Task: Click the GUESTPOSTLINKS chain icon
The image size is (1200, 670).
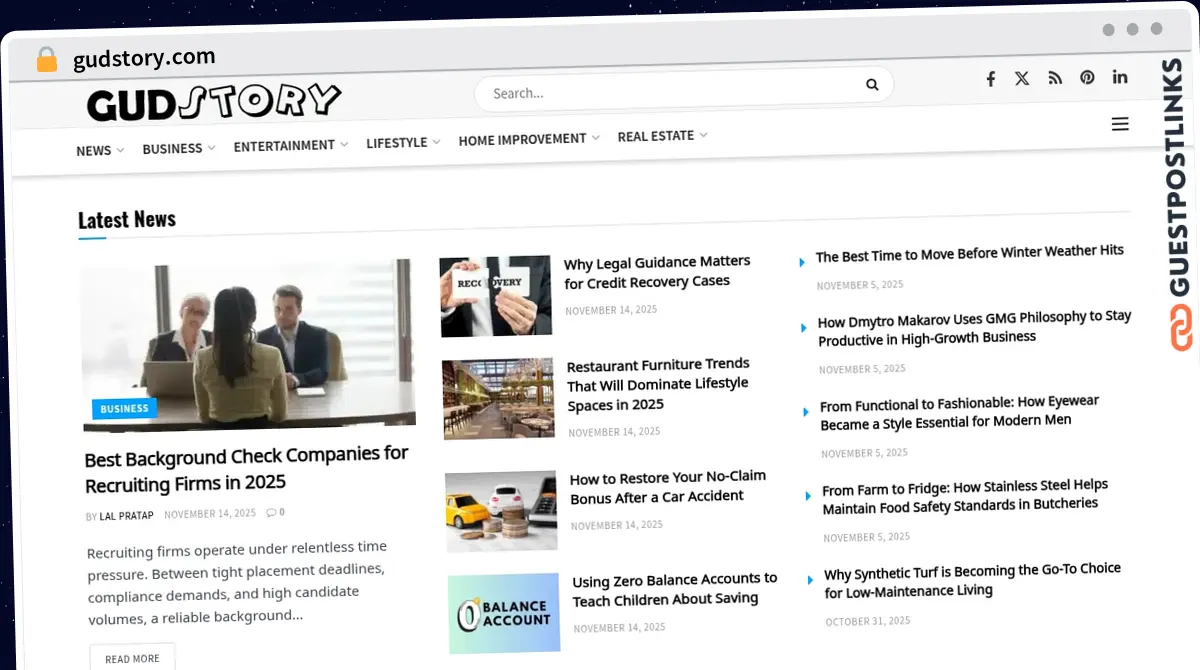Action: pos(1182,328)
